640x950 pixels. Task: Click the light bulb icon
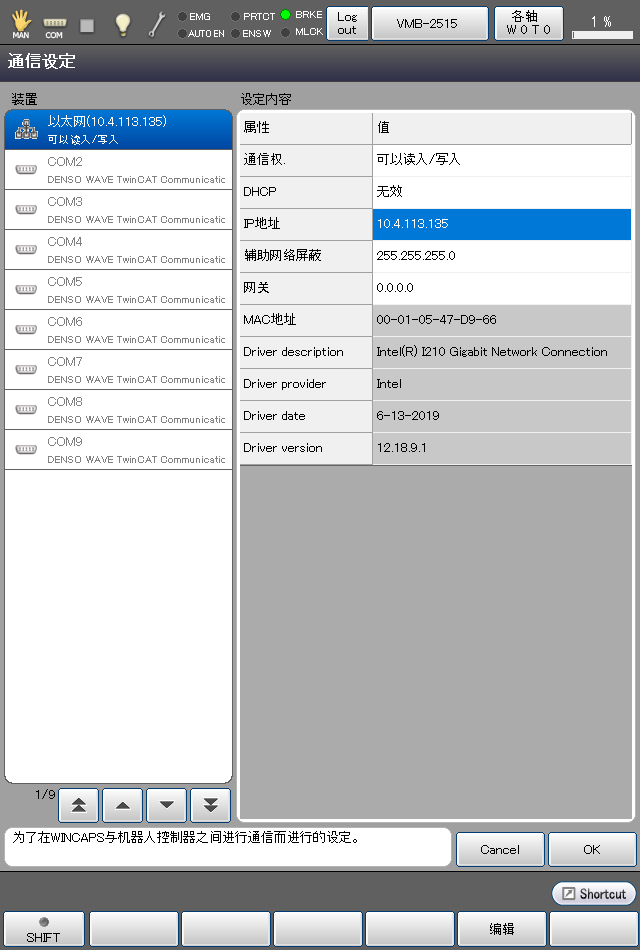click(x=122, y=24)
